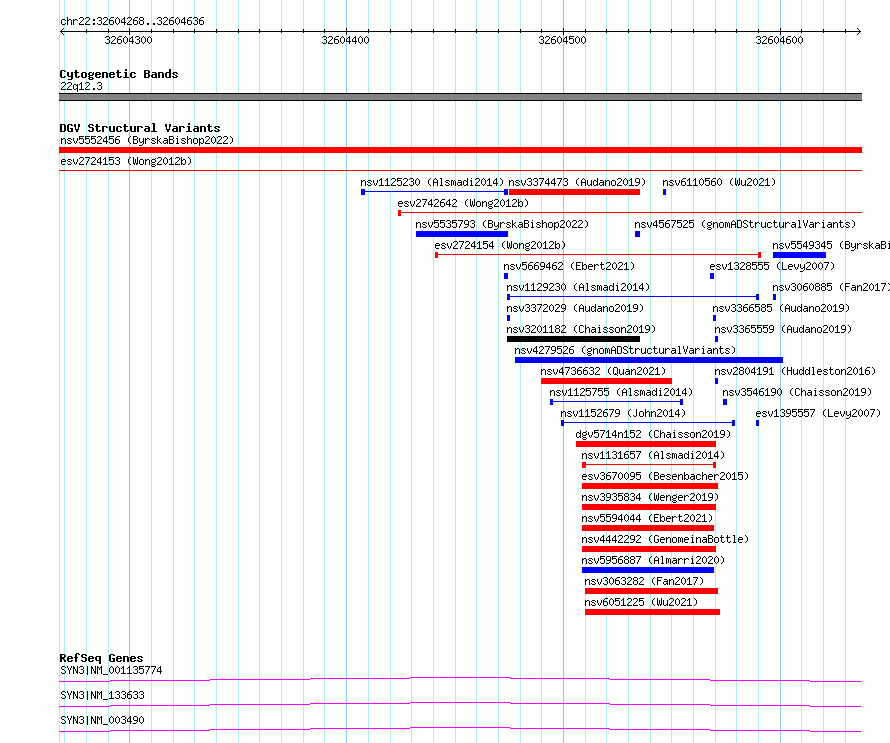Open SYN3|NM_003490 gene transcript
This screenshot has width=890, height=743.
click(102, 720)
